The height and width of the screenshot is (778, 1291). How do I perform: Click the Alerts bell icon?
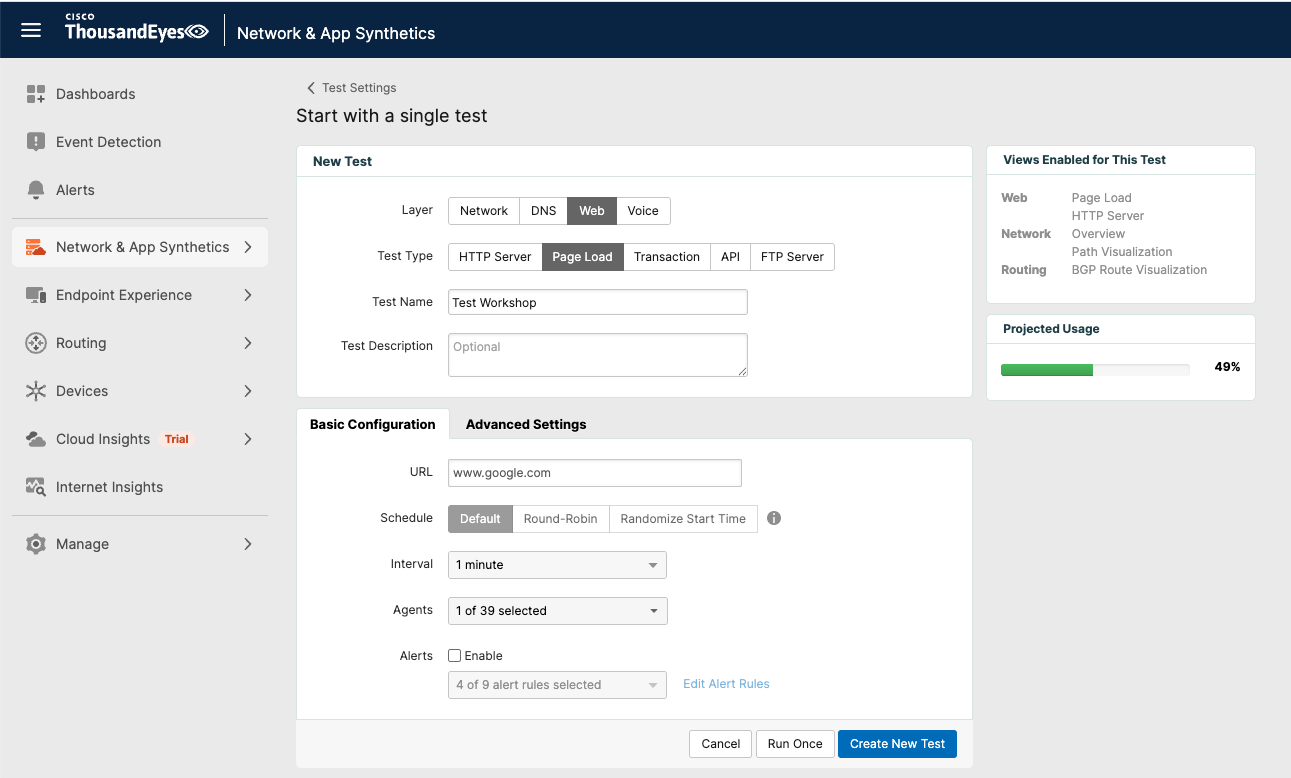click(x=36, y=190)
